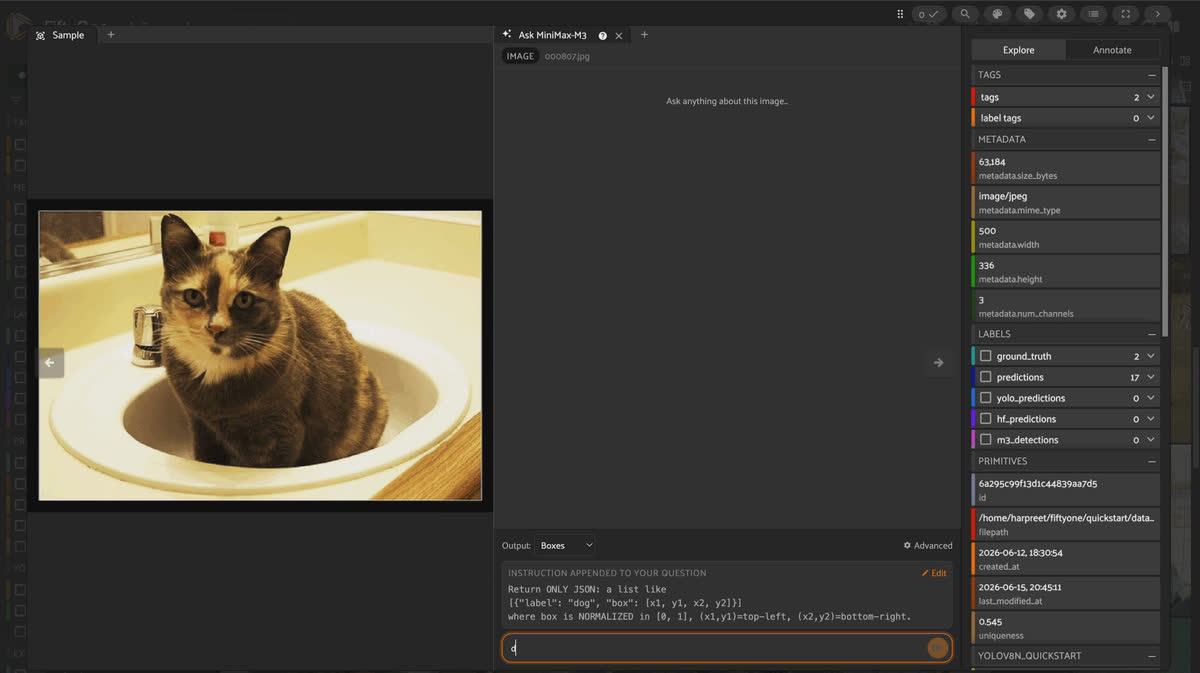Open the color palette settings icon
This screenshot has height=673, width=1200.
(x=996, y=14)
